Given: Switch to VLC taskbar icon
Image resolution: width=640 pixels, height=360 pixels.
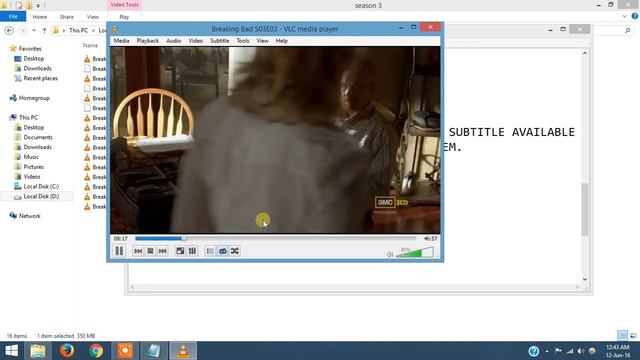Looking at the screenshot, I should pos(183,351).
